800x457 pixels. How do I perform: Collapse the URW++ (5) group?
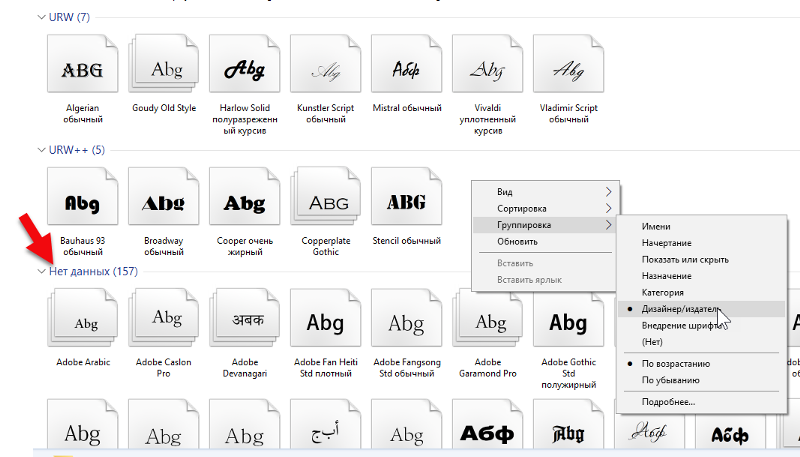tap(41, 150)
